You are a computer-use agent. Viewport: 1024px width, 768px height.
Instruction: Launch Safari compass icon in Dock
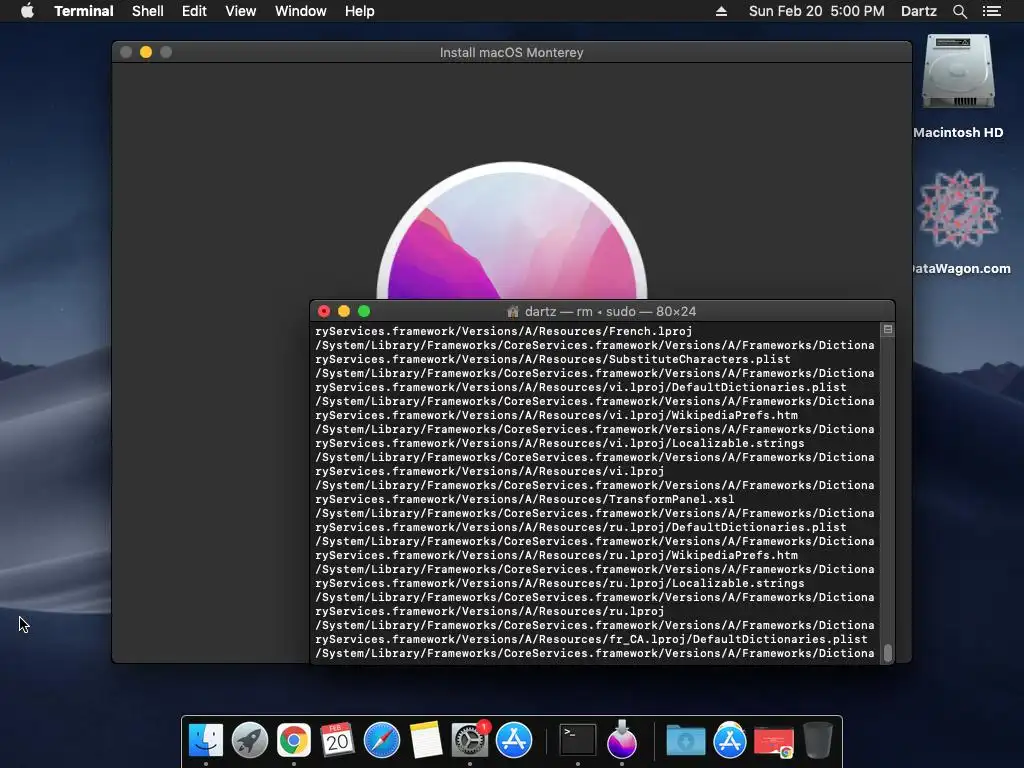(x=381, y=740)
